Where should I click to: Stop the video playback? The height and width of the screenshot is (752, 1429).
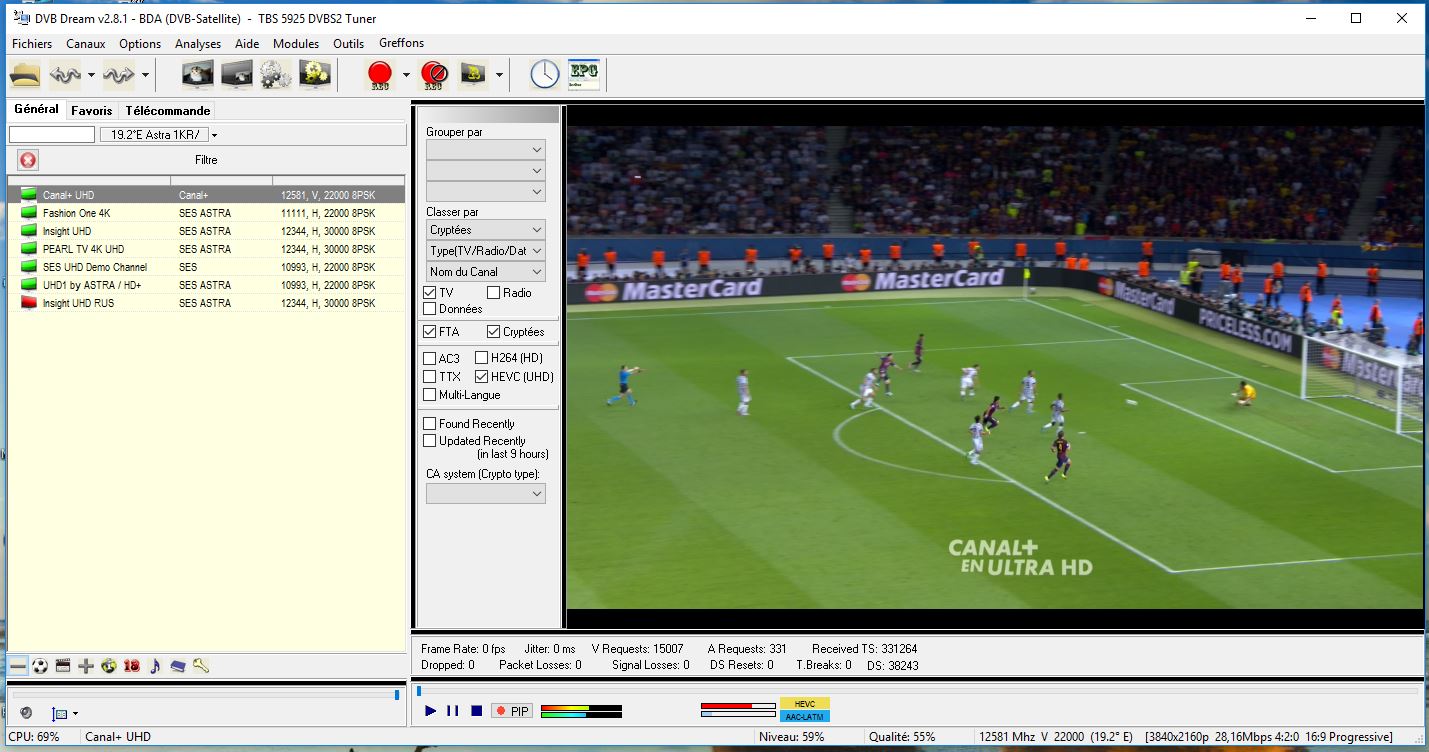pyautogui.click(x=476, y=711)
